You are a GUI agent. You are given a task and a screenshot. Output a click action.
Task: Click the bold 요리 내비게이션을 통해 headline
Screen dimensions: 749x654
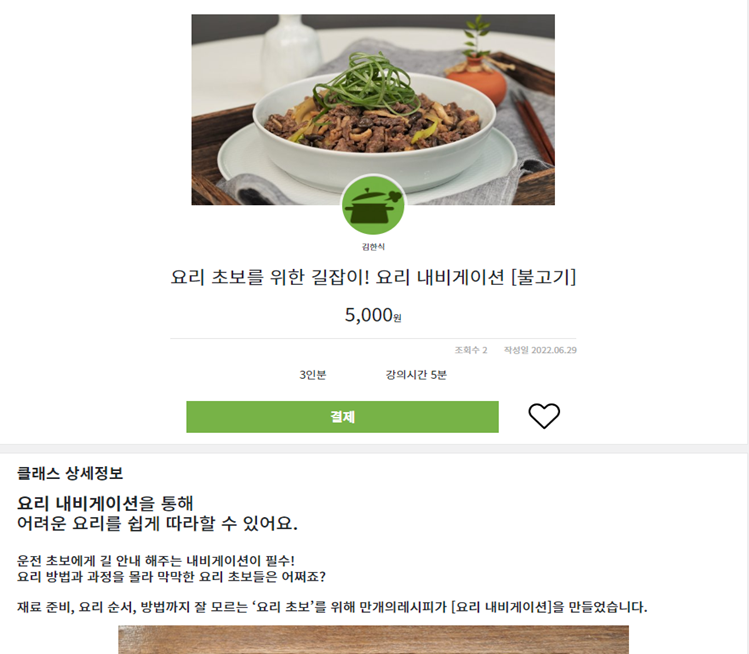pos(105,503)
